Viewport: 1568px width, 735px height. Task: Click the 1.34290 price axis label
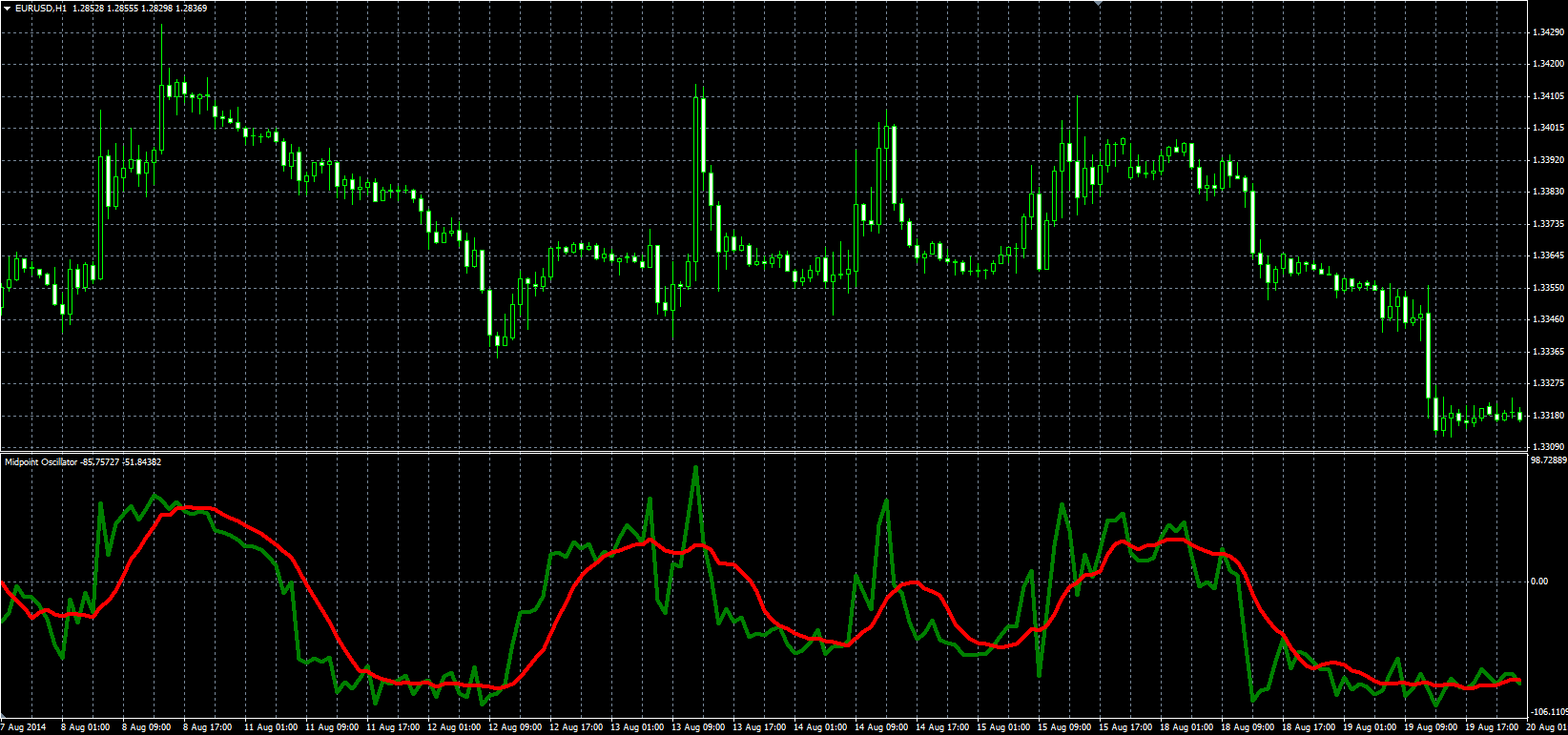(x=1548, y=32)
